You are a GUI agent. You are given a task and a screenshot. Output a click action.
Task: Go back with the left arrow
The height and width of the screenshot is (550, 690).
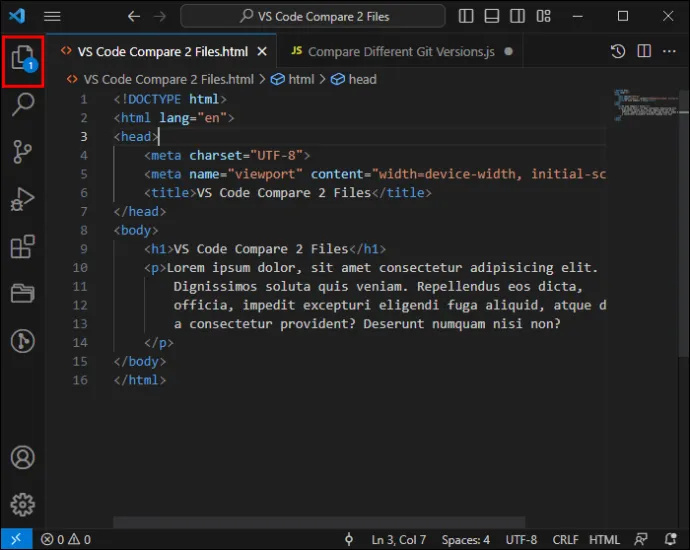(x=134, y=17)
